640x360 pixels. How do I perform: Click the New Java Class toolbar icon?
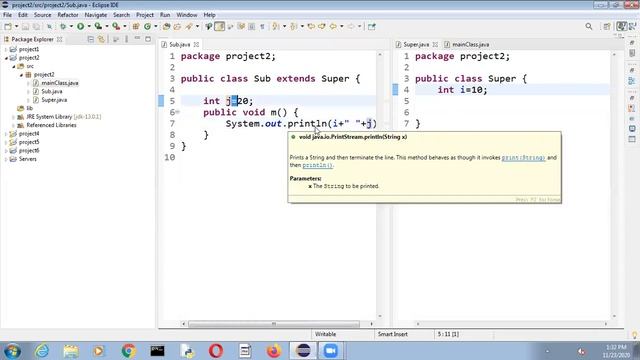[147, 27]
